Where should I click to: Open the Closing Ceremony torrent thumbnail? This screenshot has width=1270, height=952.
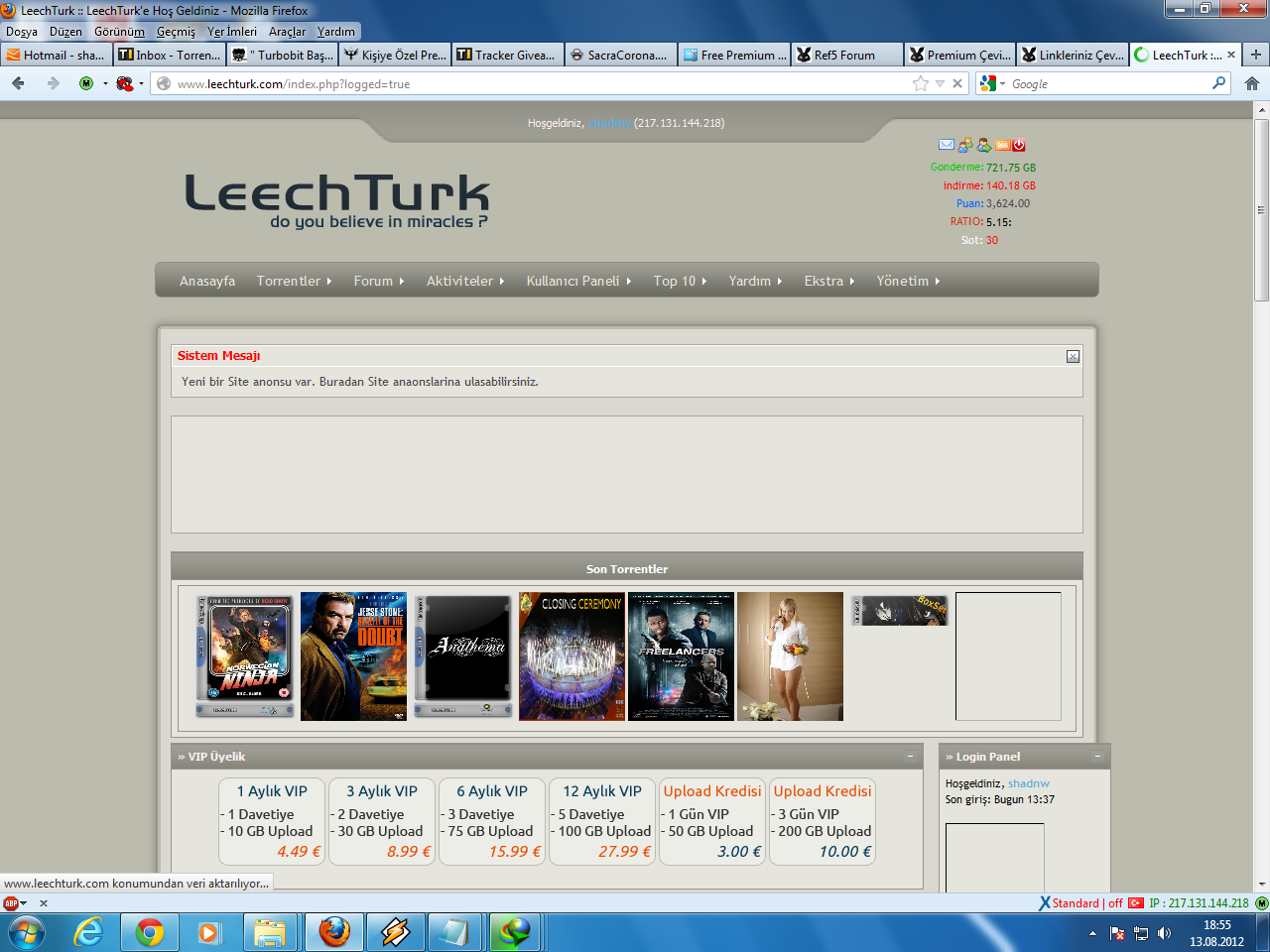coord(571,656)
